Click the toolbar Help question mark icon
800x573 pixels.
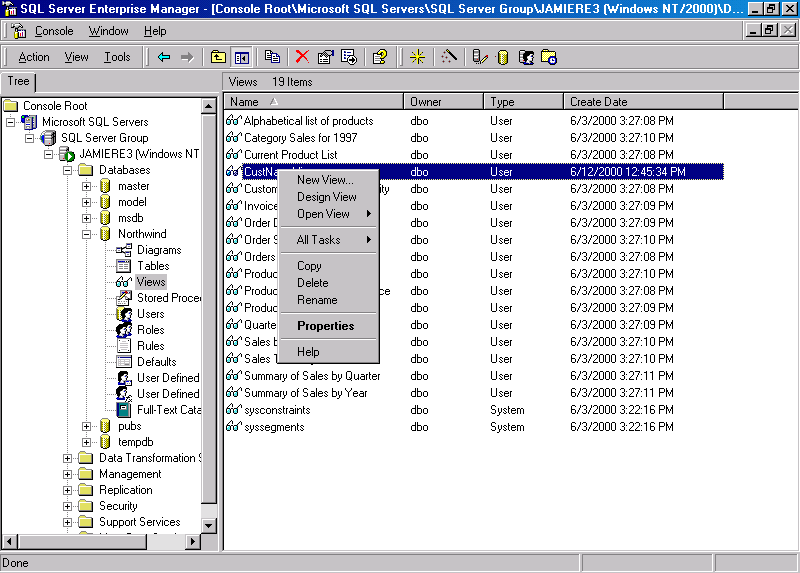[x=380, y=57]
